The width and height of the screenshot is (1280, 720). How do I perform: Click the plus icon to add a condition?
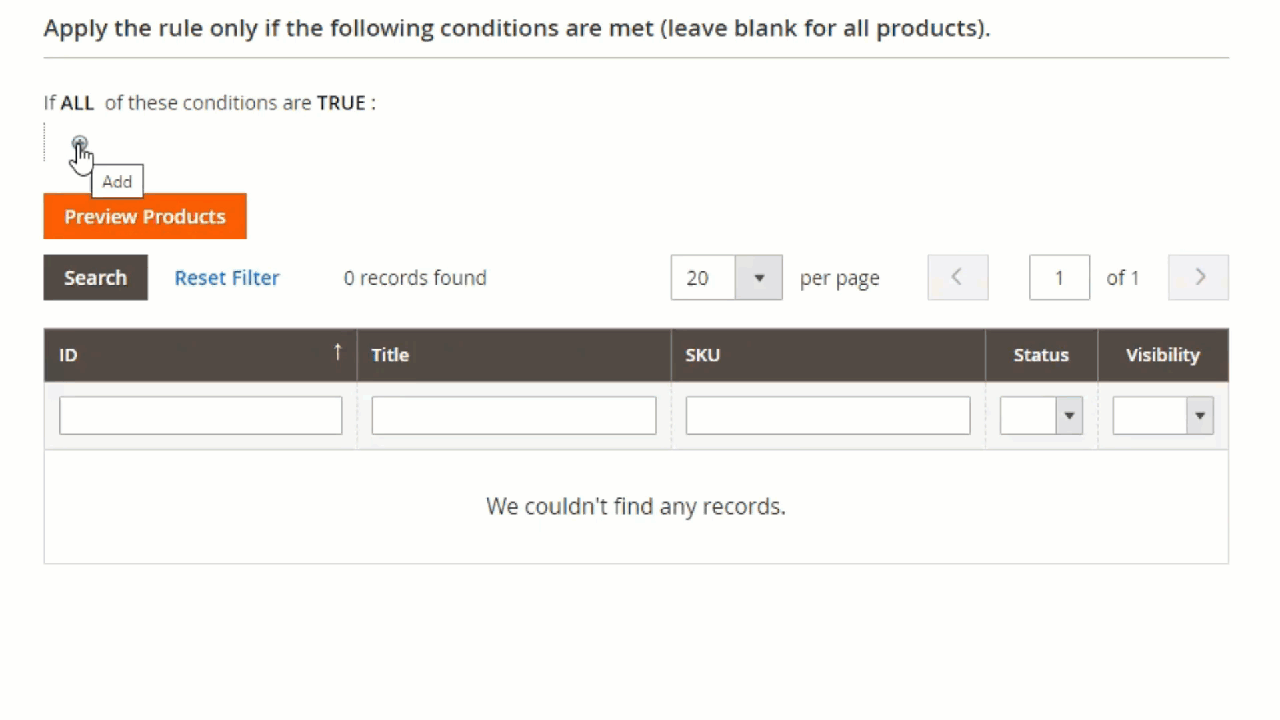[79, 142]
